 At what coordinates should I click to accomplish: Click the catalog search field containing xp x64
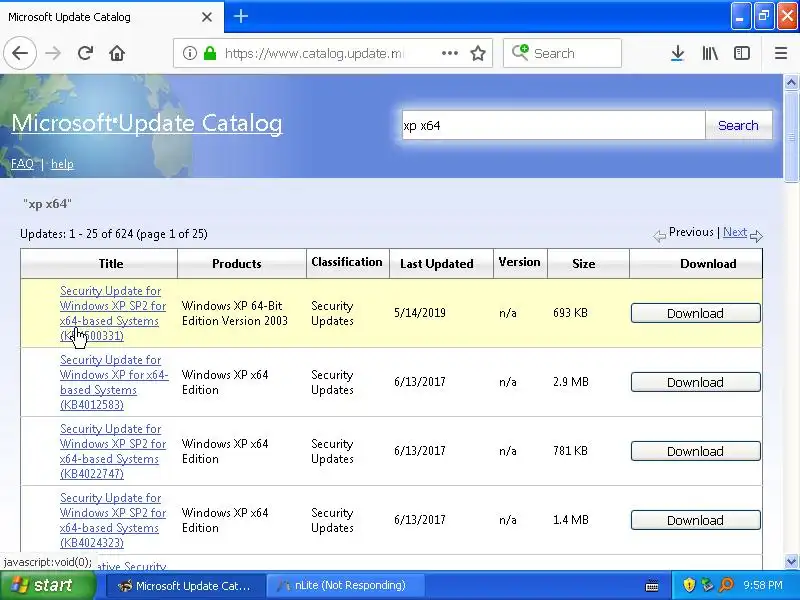point(554,126)
